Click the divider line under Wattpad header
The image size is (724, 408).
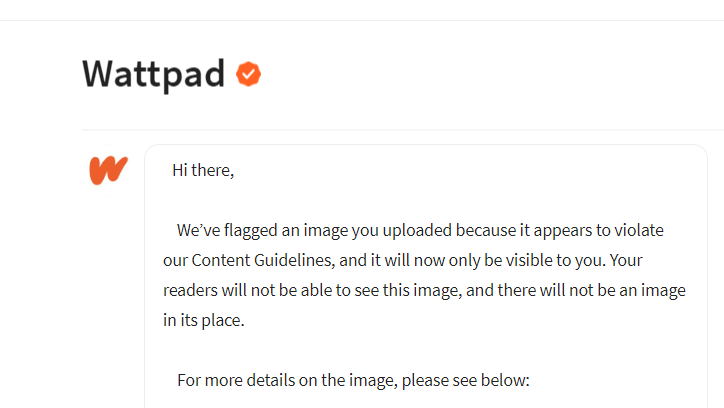(x=403, y=130)
